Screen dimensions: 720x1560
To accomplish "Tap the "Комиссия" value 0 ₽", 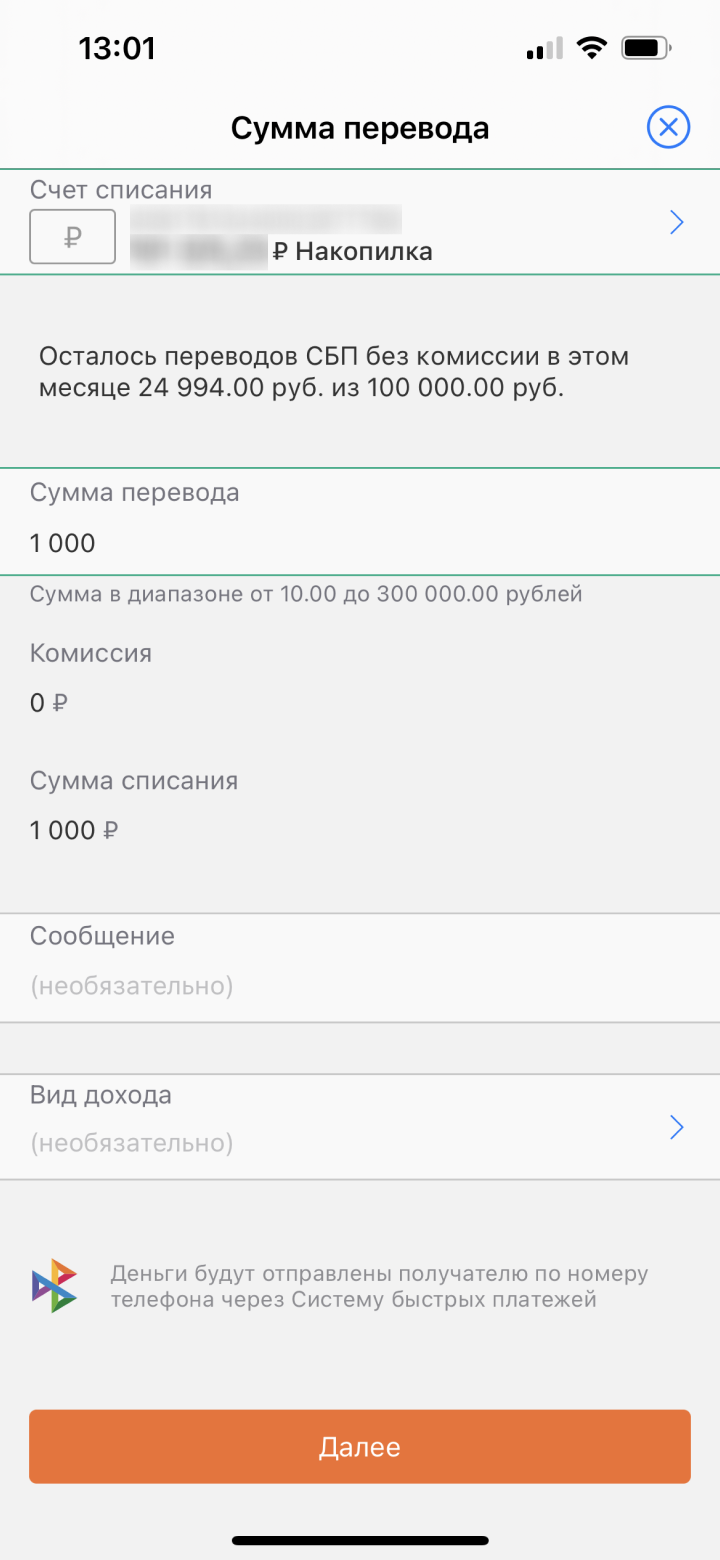I will point(48,703).
